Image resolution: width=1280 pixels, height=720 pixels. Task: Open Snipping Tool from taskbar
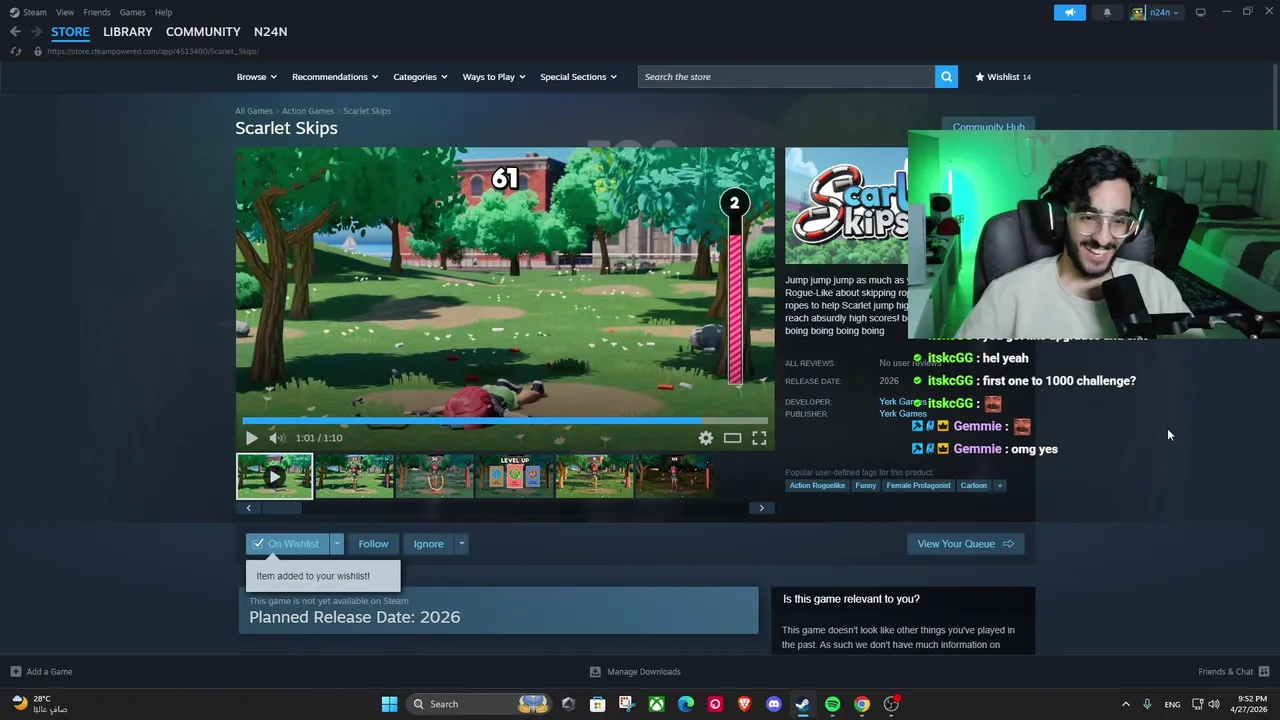tap(626, 704)
